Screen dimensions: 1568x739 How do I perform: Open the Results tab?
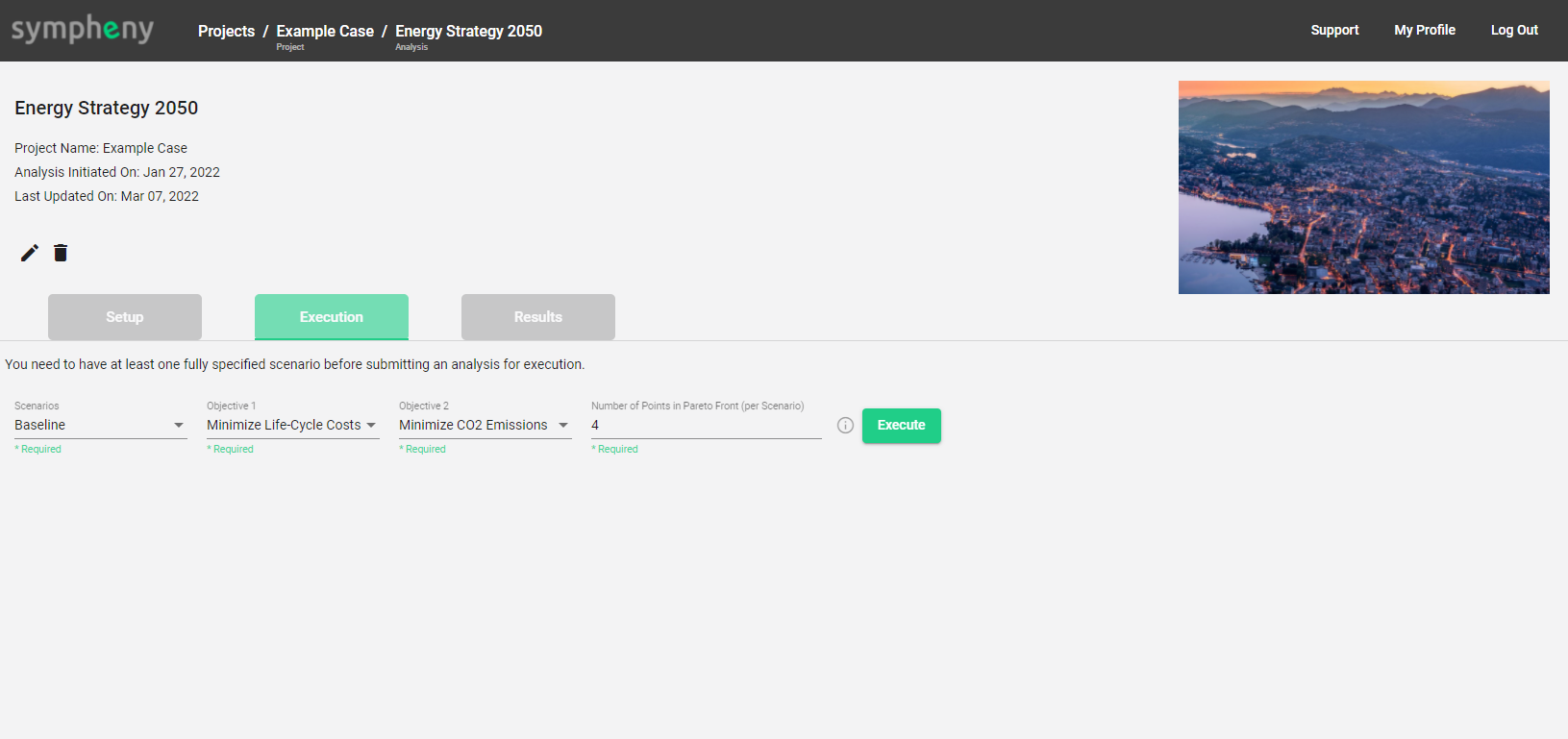[538, 317]
